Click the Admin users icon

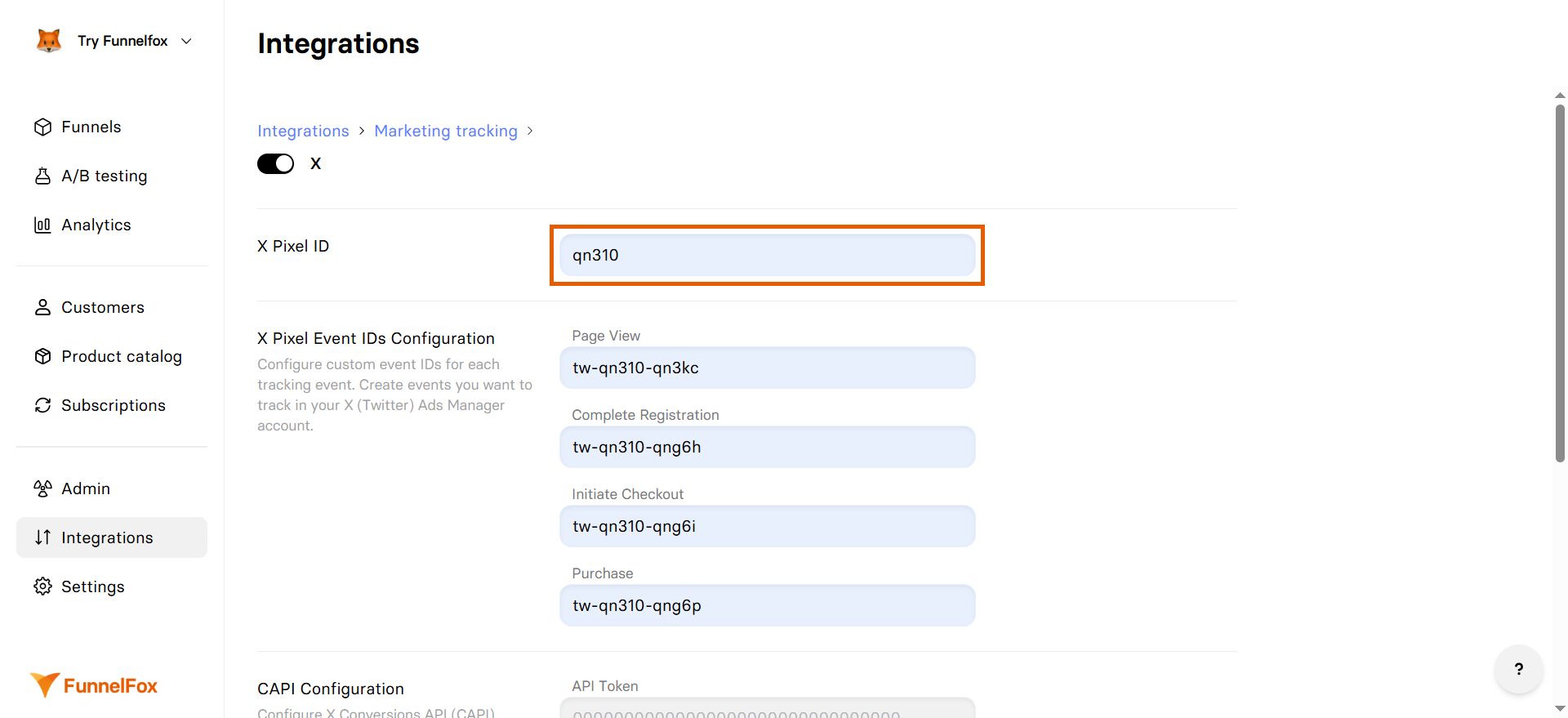click(x=42, y=488)
